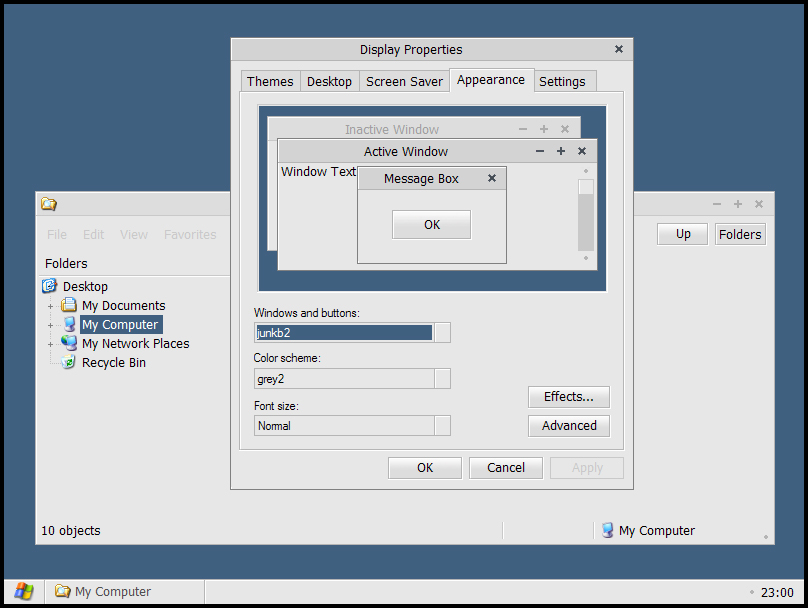Viewport: 808px width, 608px height.
Task: Click the scrollbar up arrow in preview
Action: [586, 171]
